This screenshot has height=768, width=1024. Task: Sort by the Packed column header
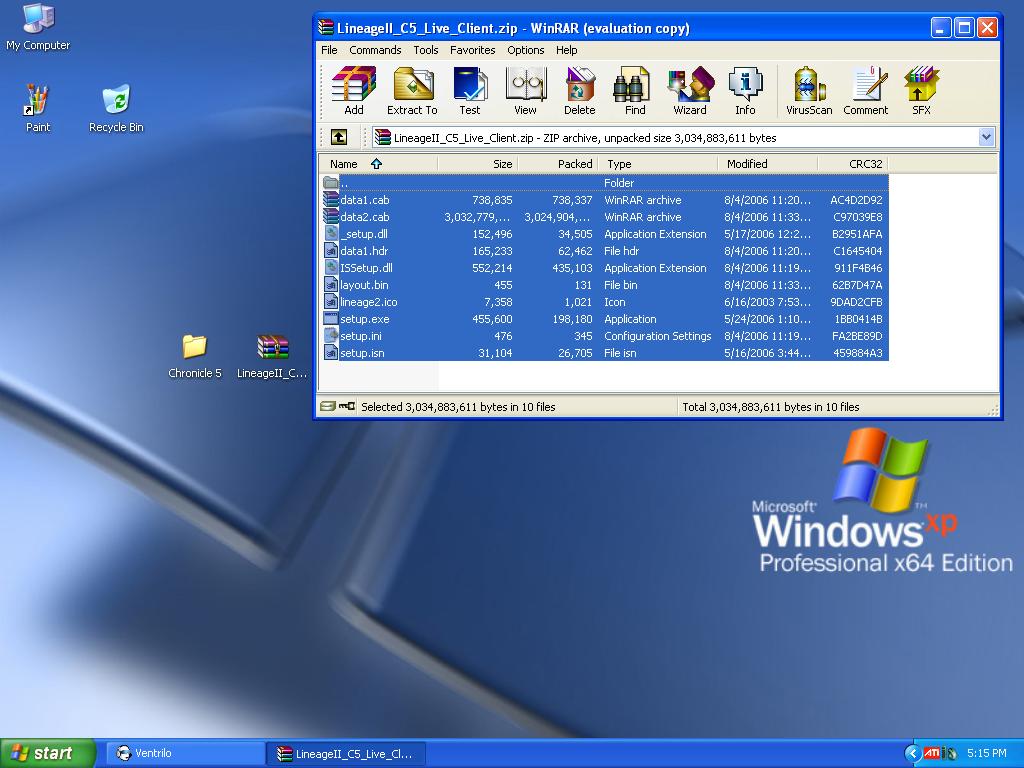(x=558, y=164)
